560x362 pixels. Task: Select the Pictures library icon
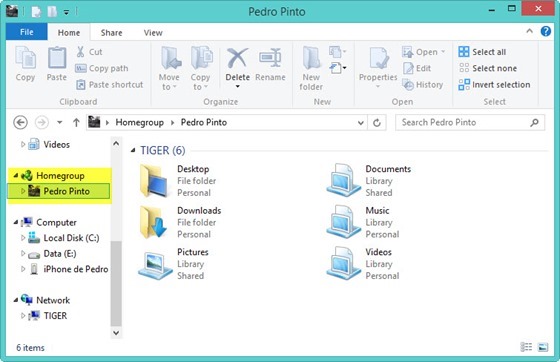click(x=155, y=265)
